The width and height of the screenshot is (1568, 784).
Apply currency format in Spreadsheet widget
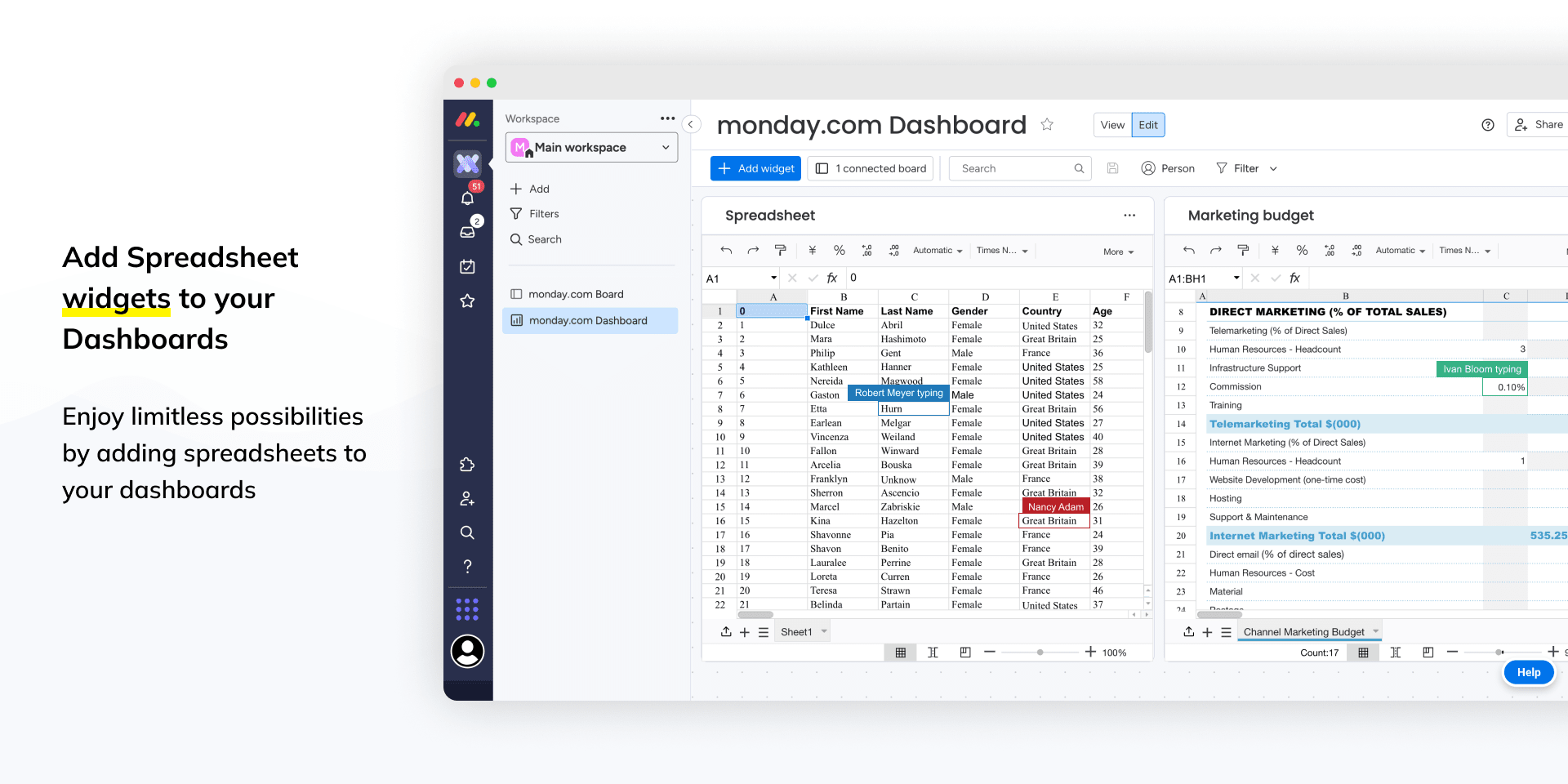tap(812, 250)
